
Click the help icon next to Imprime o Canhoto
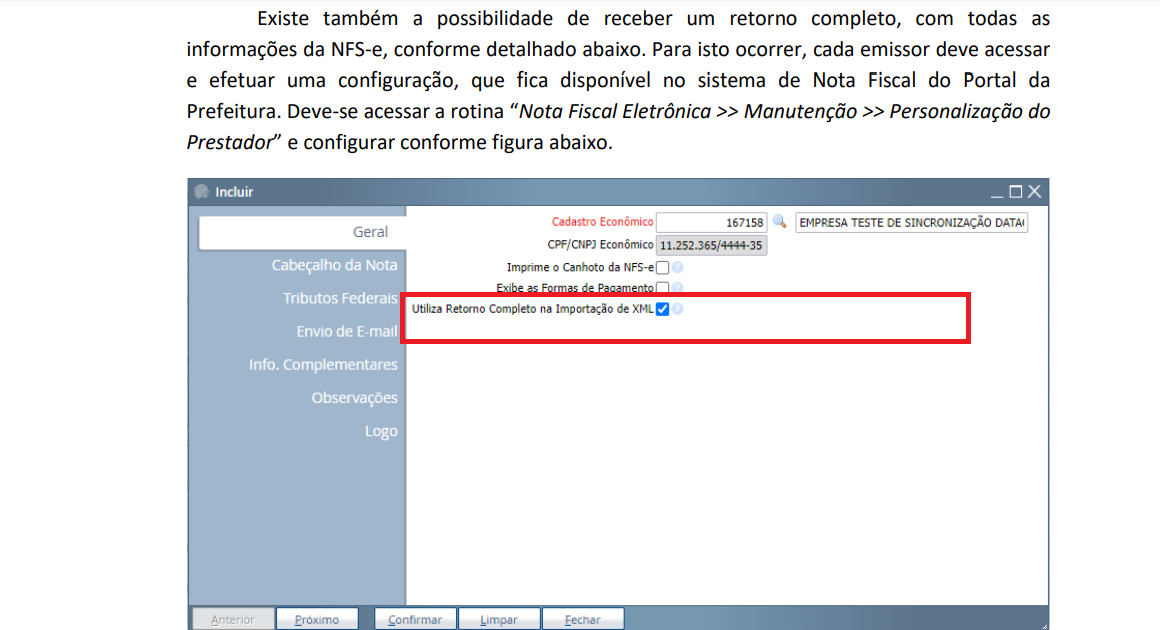click(x=678, y=267)
